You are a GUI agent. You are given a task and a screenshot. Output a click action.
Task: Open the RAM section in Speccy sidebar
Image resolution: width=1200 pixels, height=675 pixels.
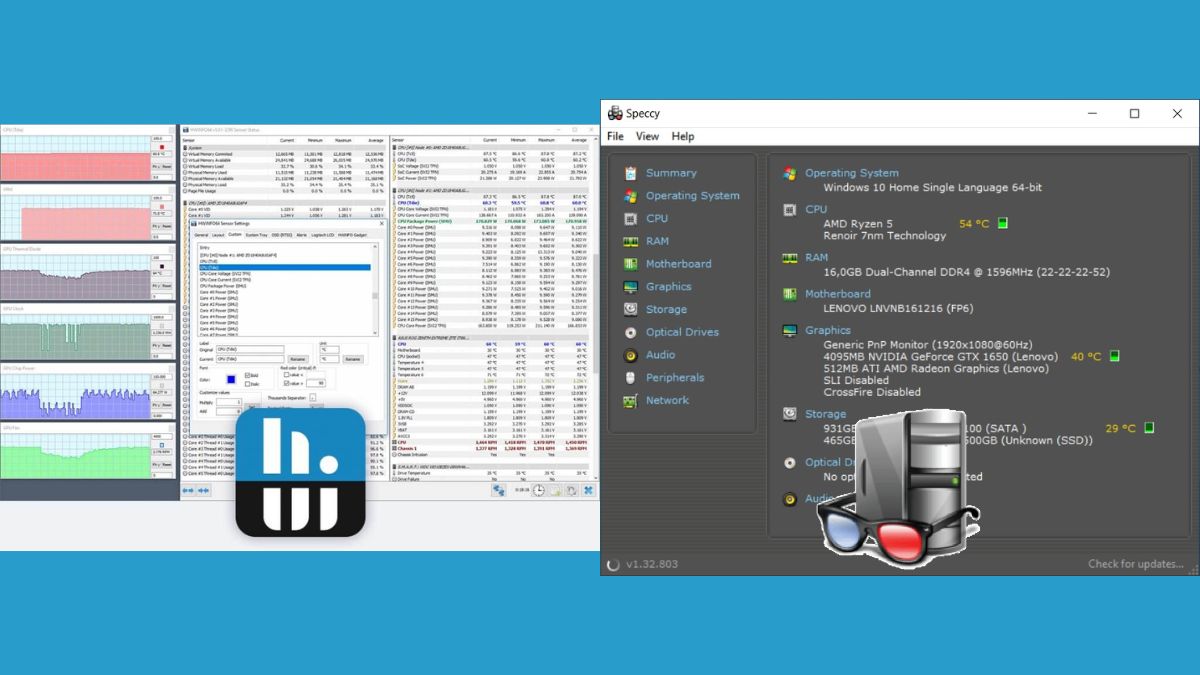click(657, 241)
